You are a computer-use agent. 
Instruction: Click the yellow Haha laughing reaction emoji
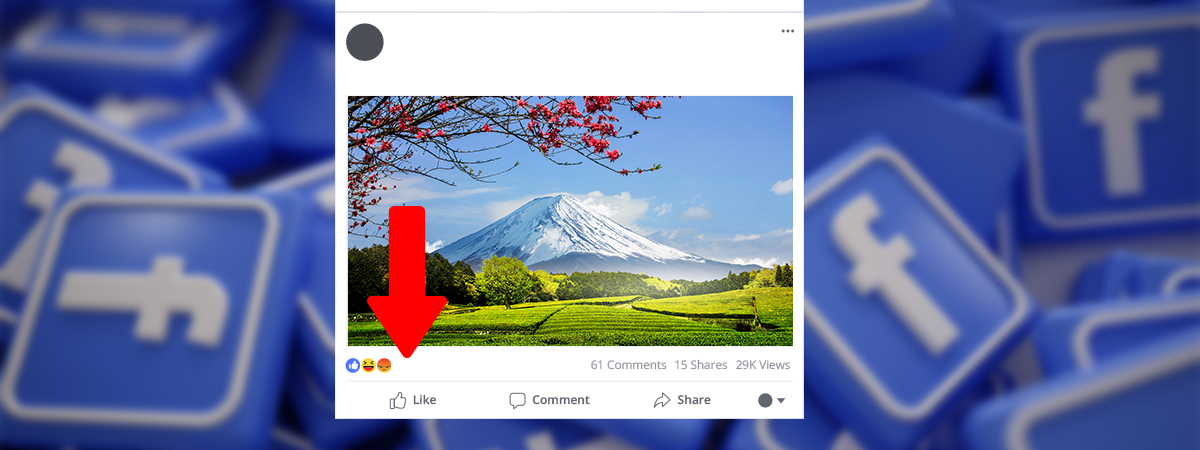click(368, 365)
